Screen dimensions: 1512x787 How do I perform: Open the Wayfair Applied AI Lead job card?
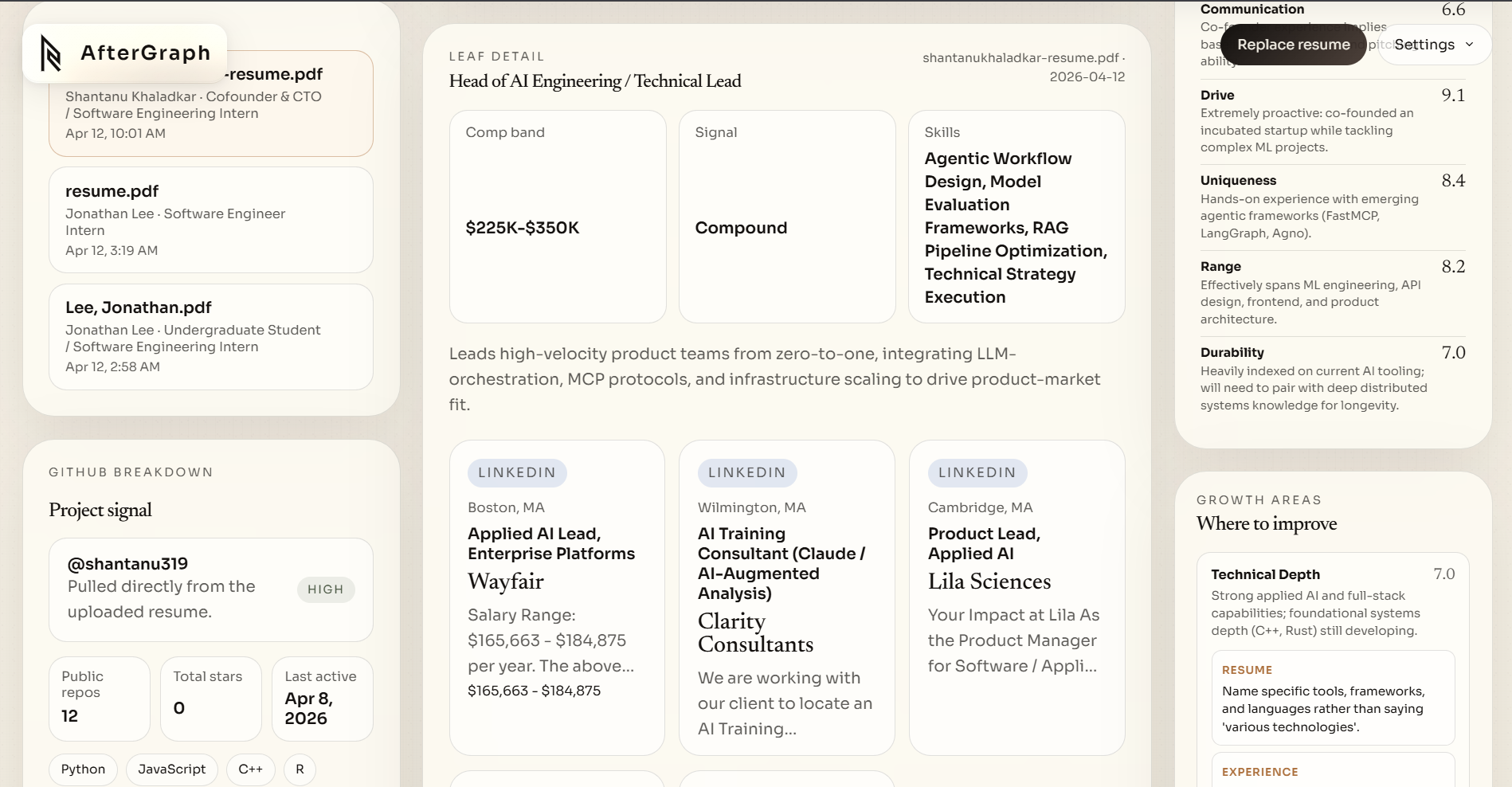[556, 597]
